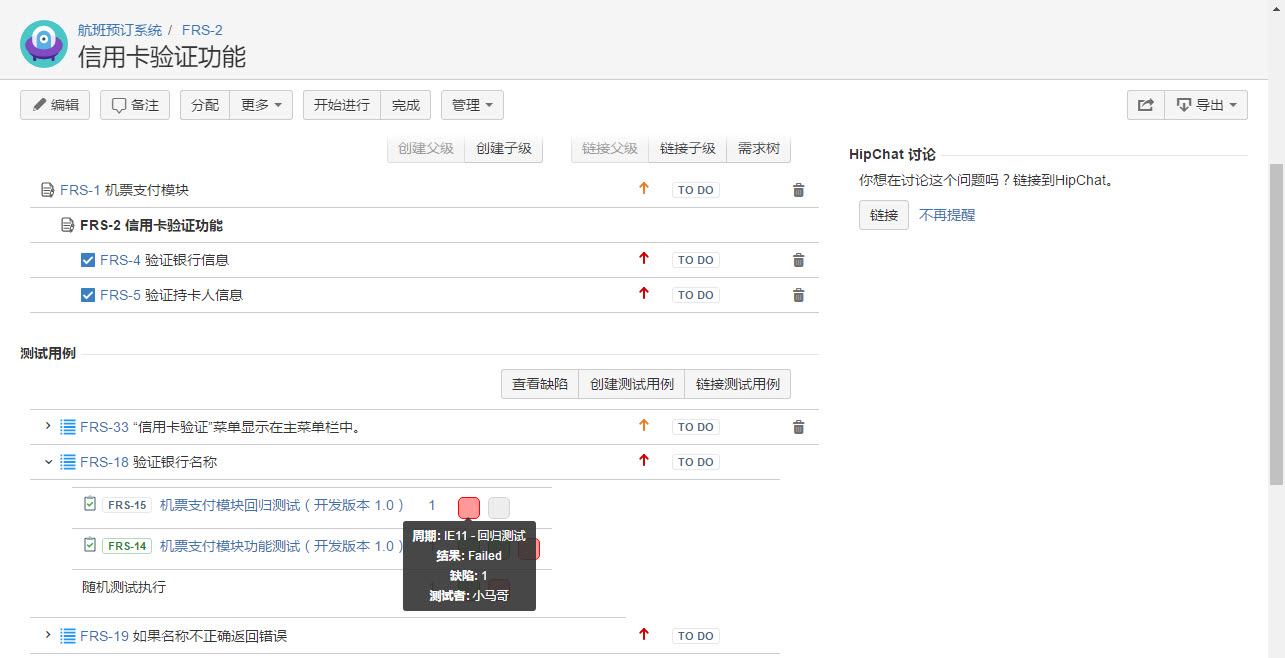Click the FRS-14 test plan clipboard icon
This screenshot has height=658, width=1285.
[x=90, y=546]
